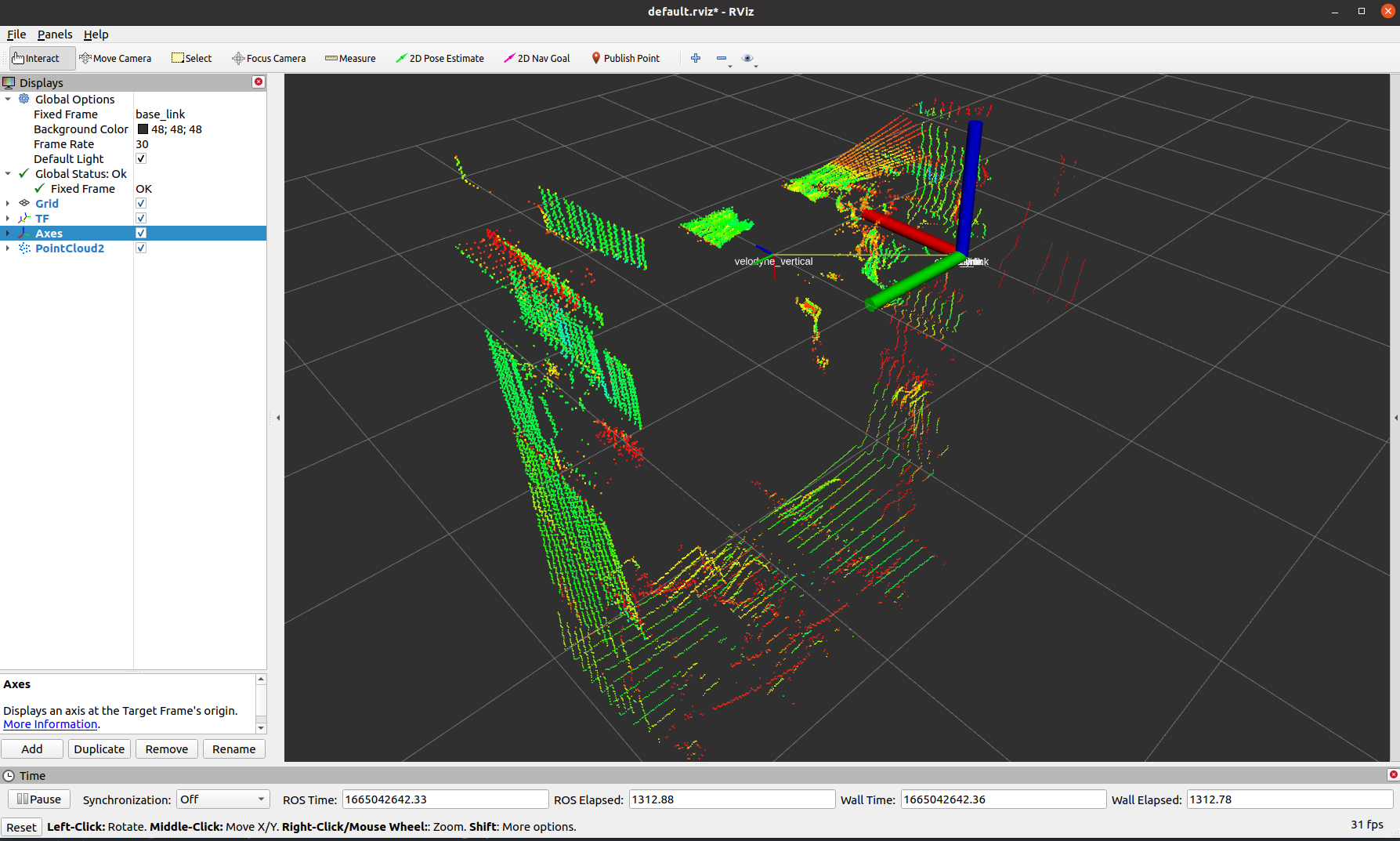Select the Grid display row
The width and height of the screenshot is (1400, 841).
pyautogui.click(x=133, y=203)
